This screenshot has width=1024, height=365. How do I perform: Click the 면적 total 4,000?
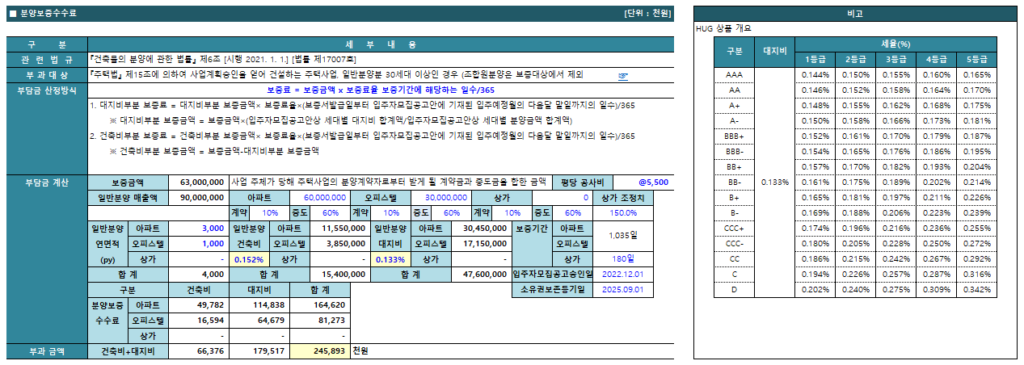[199, 274]
